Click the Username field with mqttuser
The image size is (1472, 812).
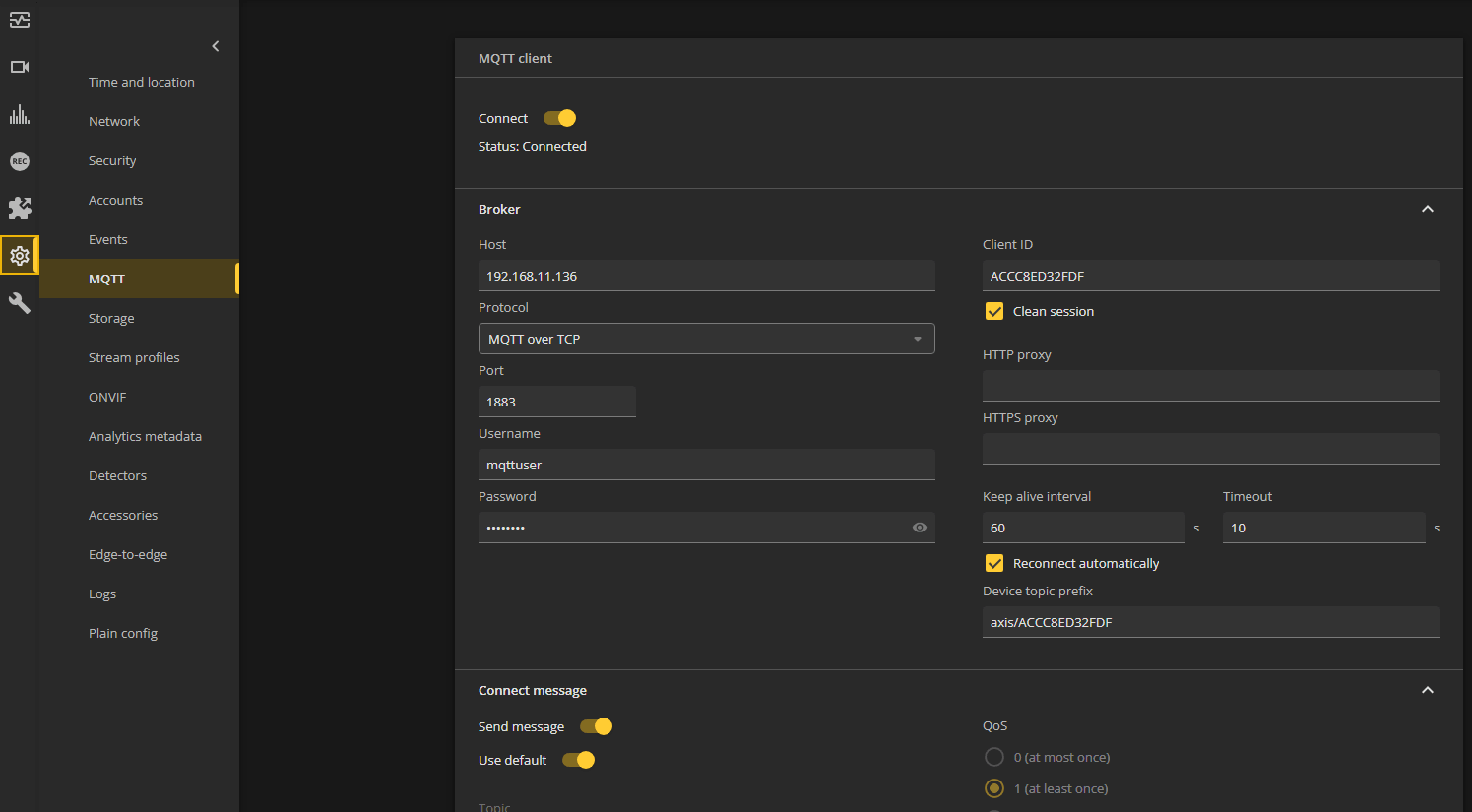tap(707, 465)
